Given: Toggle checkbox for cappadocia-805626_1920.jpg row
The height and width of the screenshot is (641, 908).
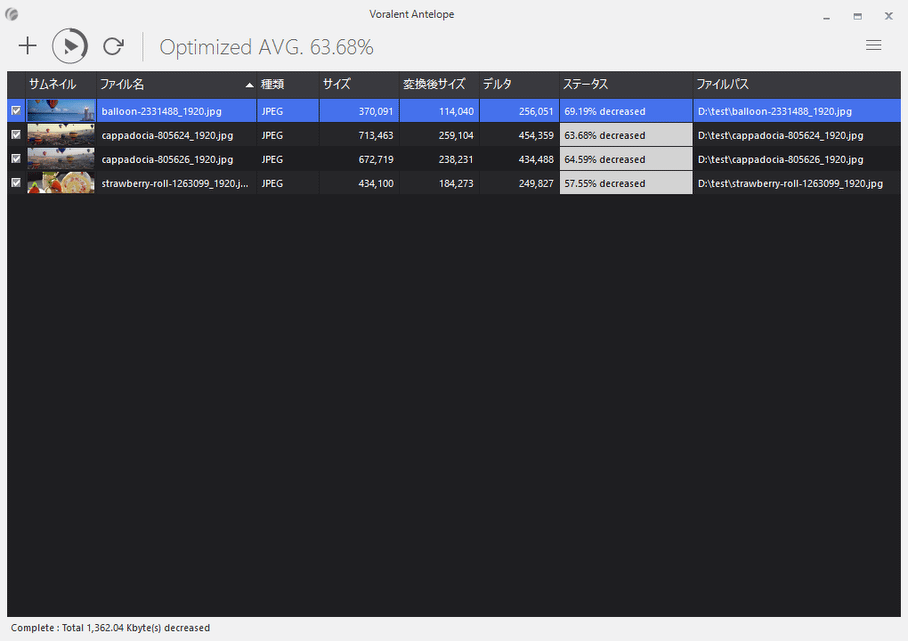Looking at the screenshot, I should coord(16,159).
